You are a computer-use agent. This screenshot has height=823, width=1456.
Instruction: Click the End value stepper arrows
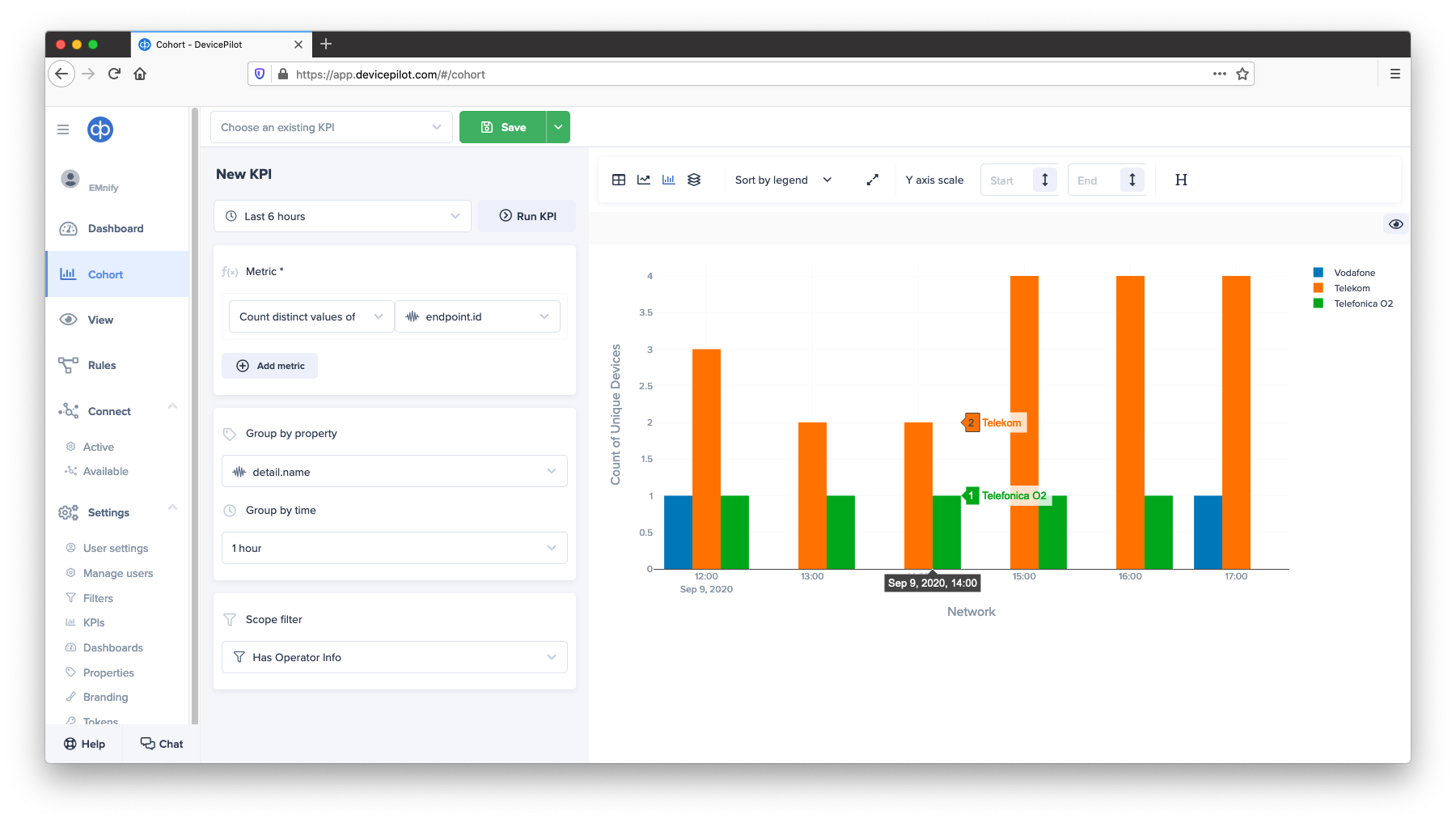1132,180
